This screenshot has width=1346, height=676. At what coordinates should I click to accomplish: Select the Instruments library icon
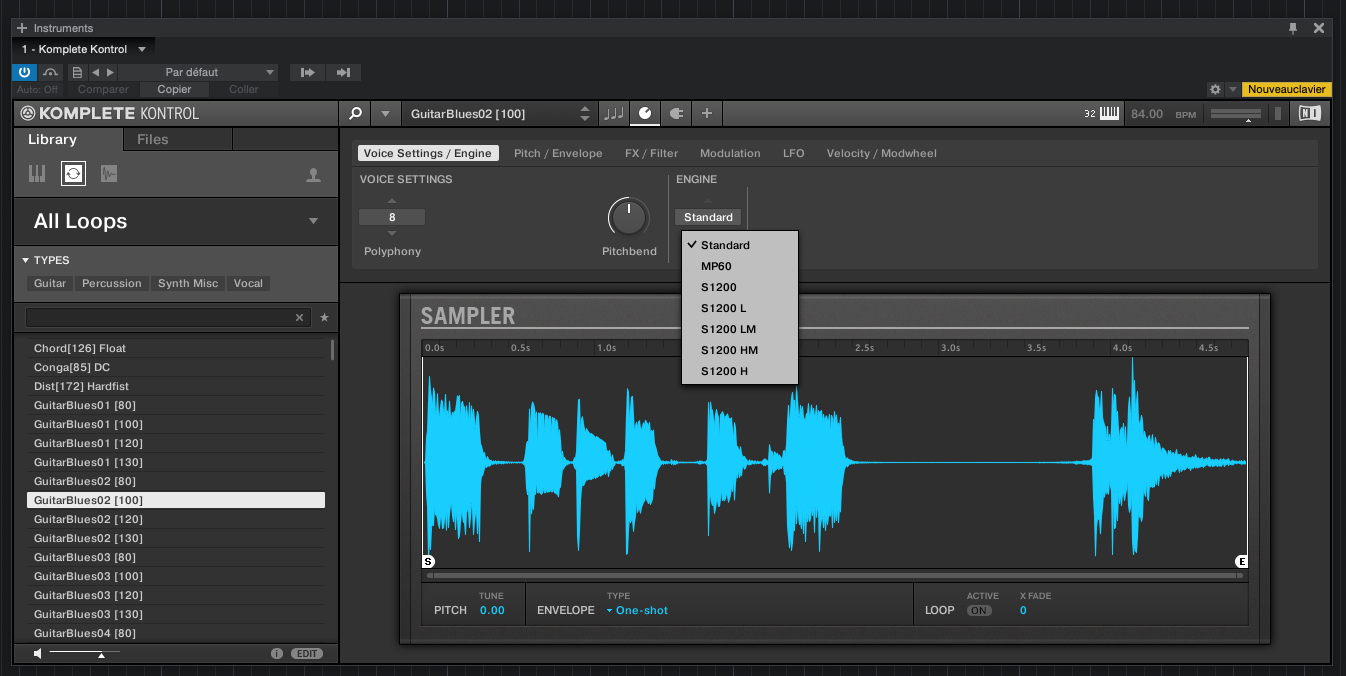(x=37, y=173)
